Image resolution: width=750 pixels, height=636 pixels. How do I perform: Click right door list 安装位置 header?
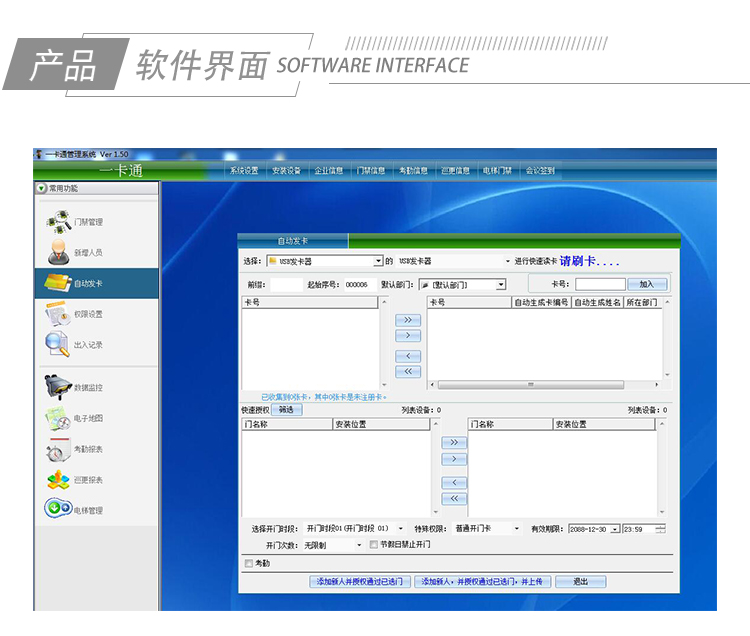(604, 424)
